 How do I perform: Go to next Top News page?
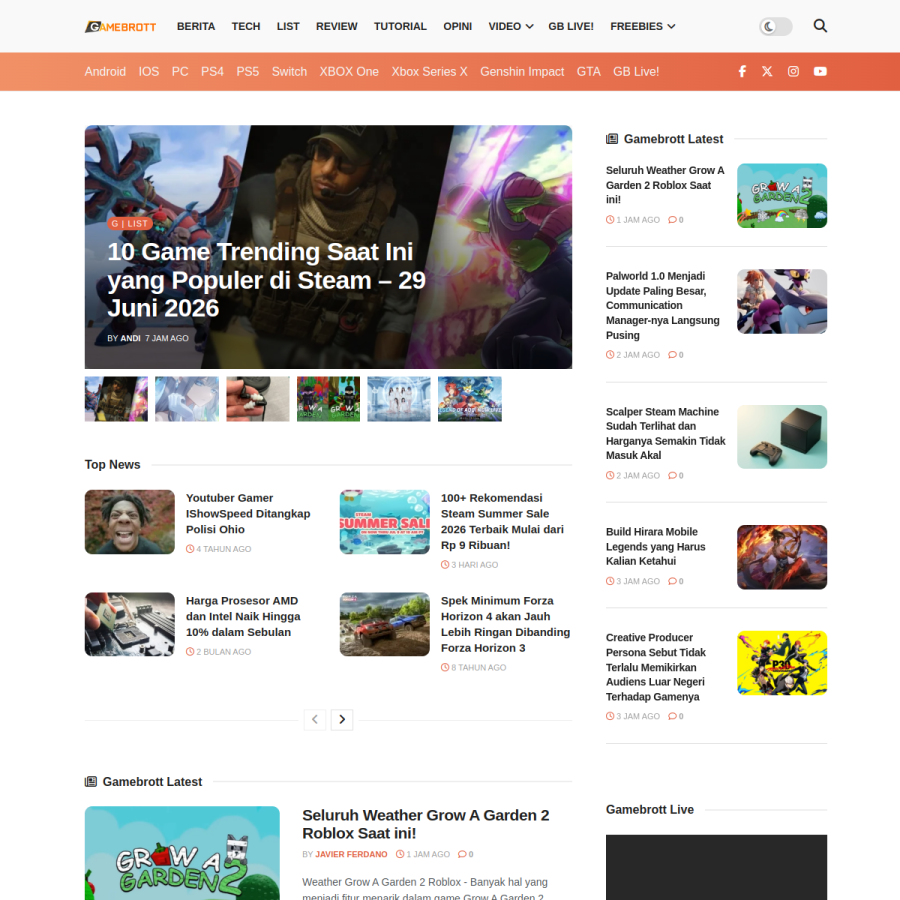coord(342,719)
